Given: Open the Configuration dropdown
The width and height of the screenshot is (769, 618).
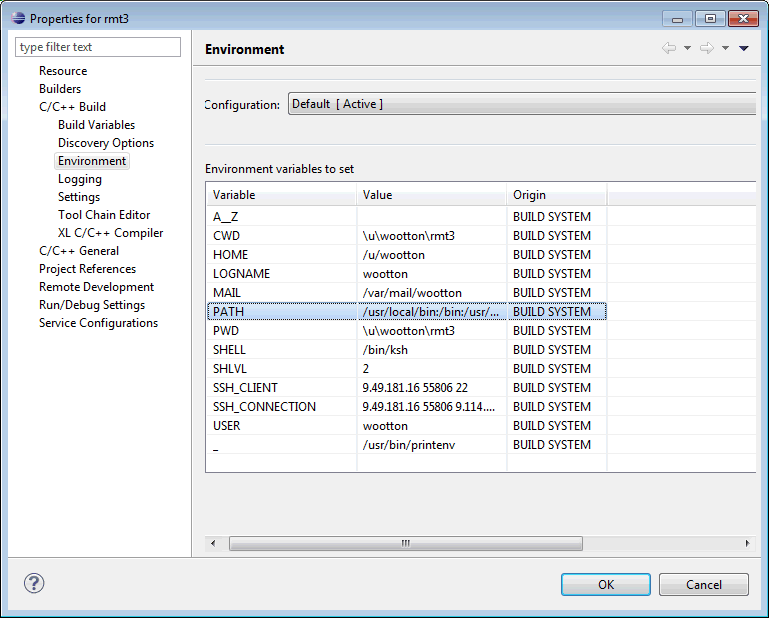Looking at the screenshot, I should pyautogui.click(x=522, y=104).
